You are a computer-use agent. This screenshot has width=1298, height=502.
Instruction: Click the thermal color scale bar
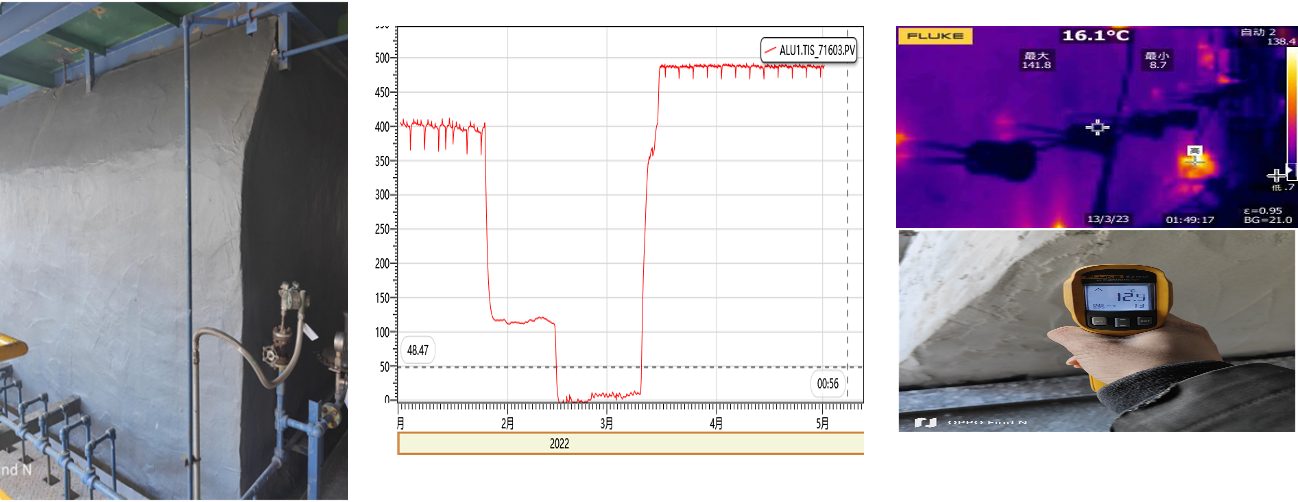(1290, 110)
